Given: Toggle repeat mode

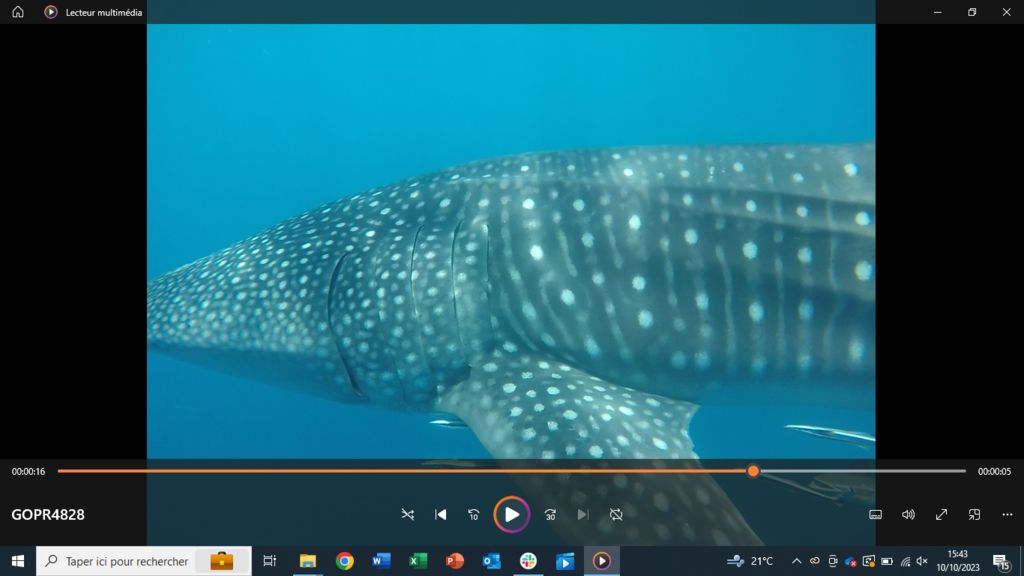Looking at the screenshot, I should (616, 515).
